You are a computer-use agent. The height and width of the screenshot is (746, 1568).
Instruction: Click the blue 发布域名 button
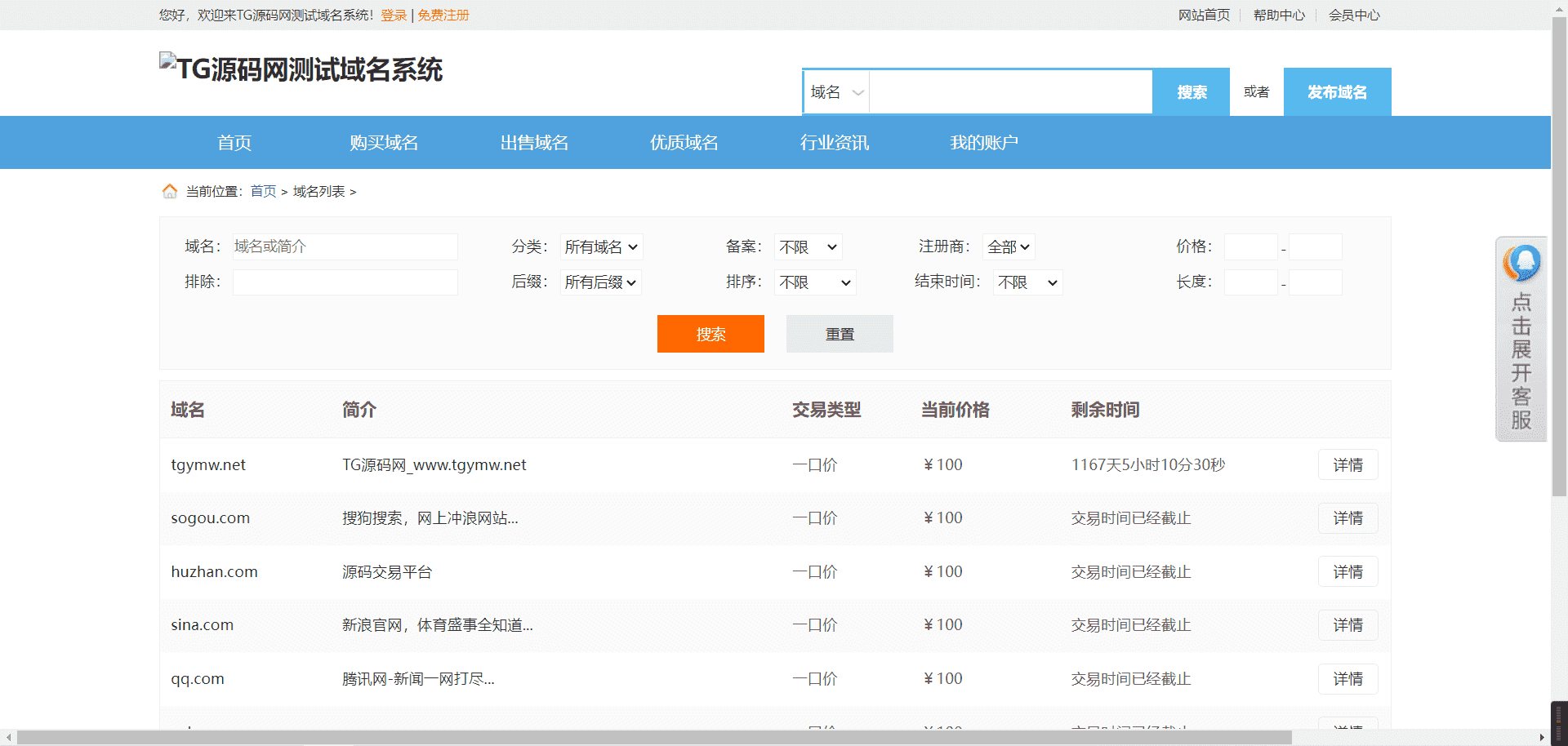click(1337, 92)
